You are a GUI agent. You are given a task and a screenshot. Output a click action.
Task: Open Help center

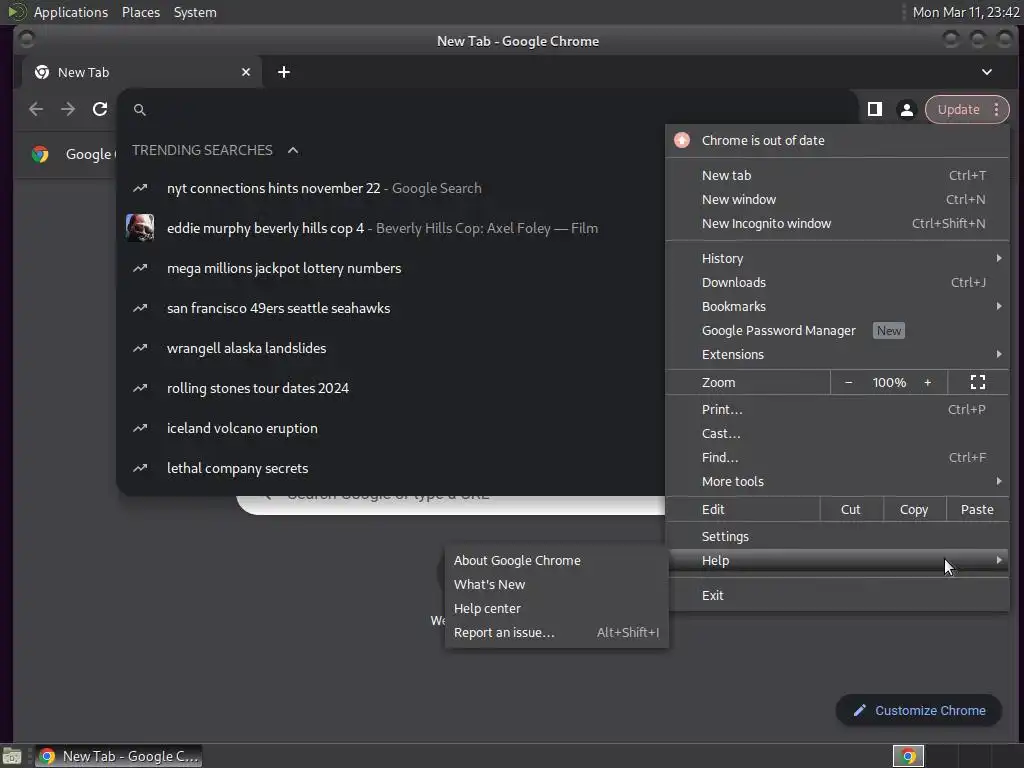(x=556, y=609)
